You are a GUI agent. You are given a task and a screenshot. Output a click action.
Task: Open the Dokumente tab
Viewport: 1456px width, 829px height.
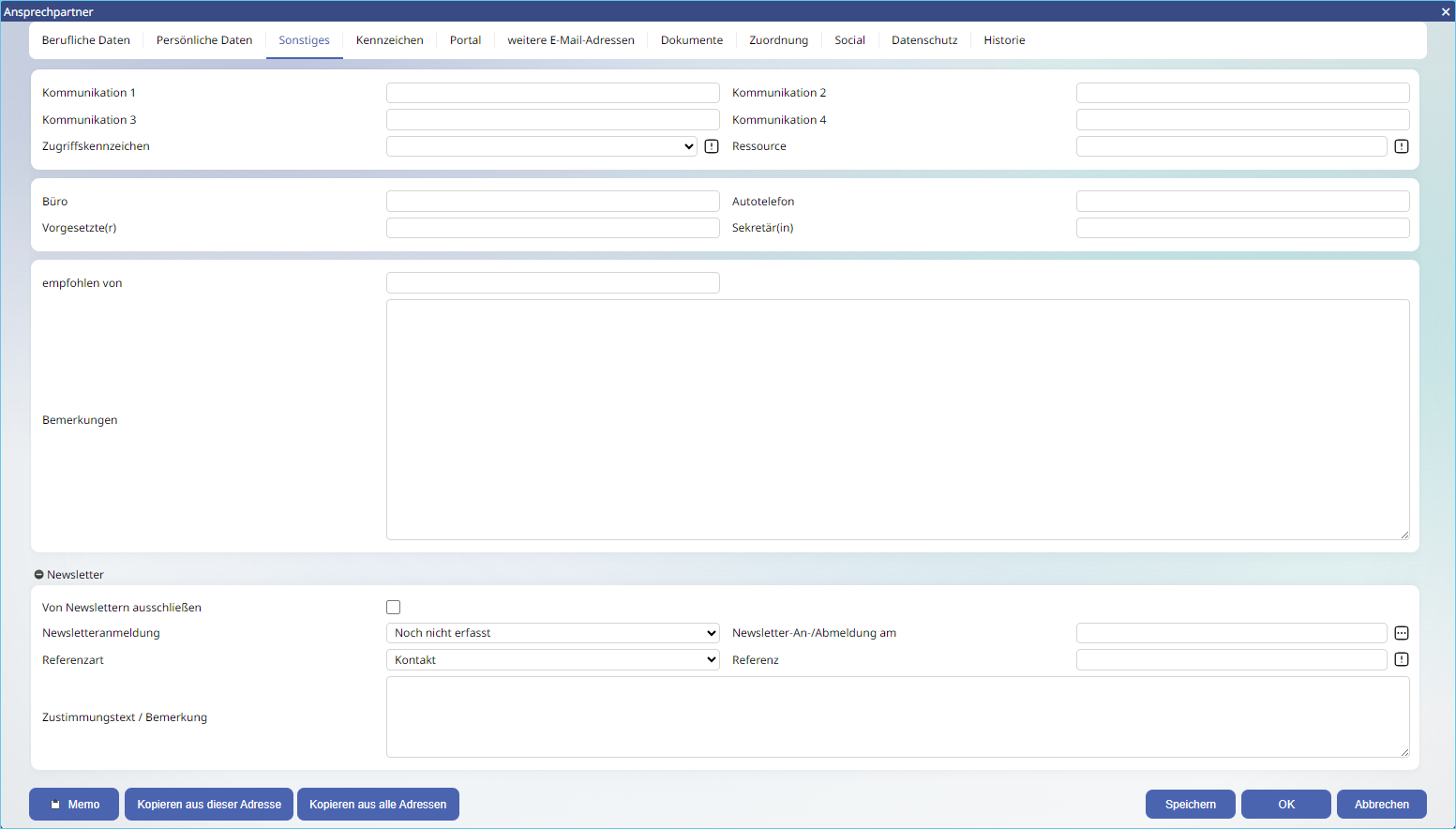pyautogui.click(x=692, y=40)
